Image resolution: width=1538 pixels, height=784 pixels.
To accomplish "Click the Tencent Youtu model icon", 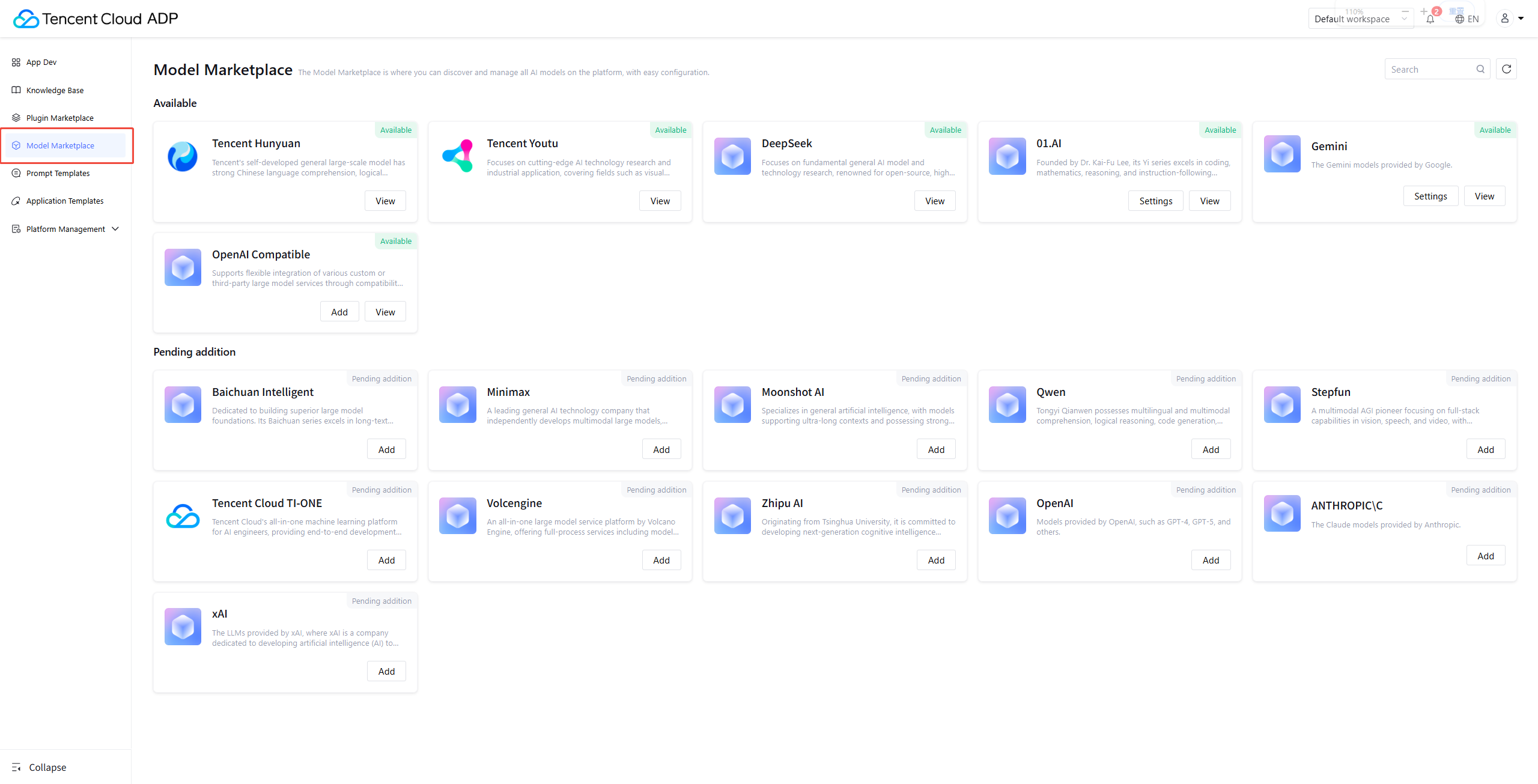I will coord(457,156).
